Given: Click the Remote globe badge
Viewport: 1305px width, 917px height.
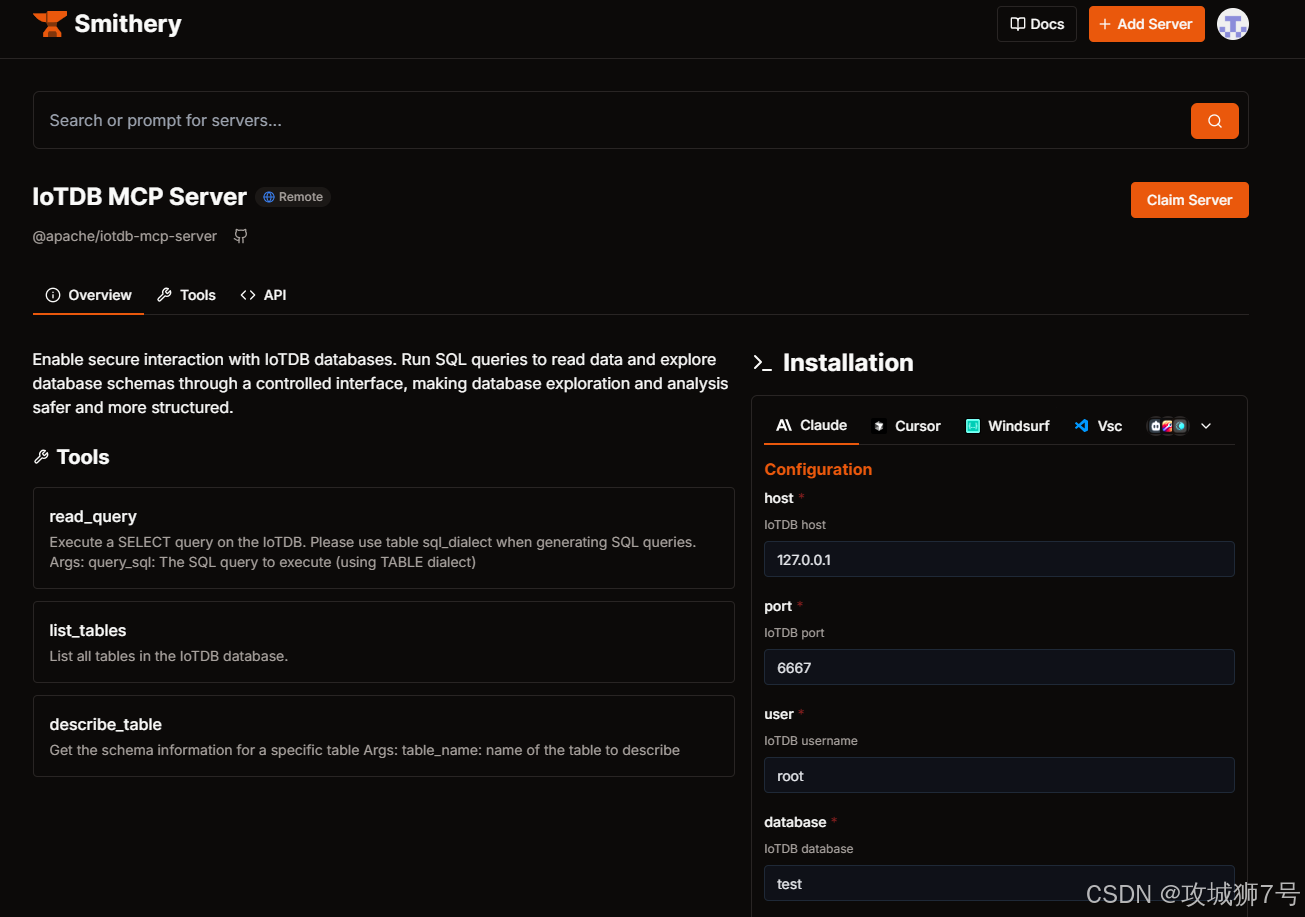Looking at the screenshot, I should (x=293, y=197).
